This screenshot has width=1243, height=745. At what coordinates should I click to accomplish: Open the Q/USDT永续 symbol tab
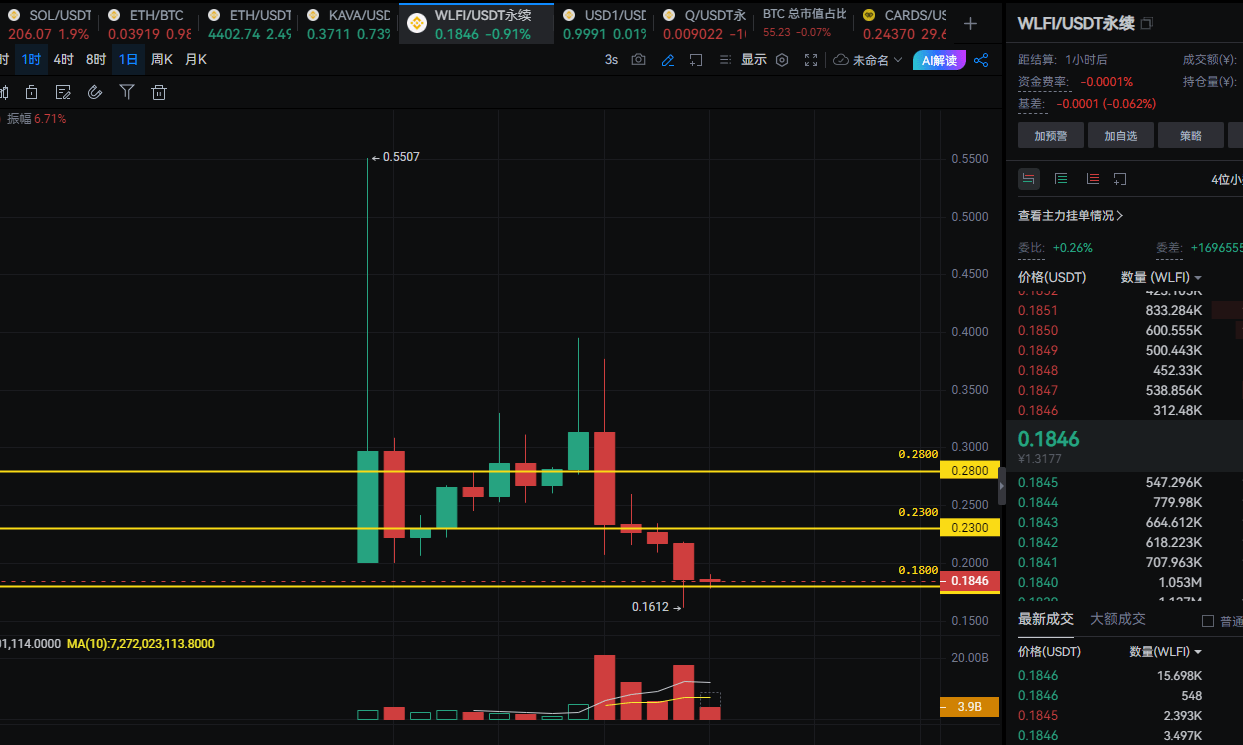pyautogui.click(x=704, y=24)
